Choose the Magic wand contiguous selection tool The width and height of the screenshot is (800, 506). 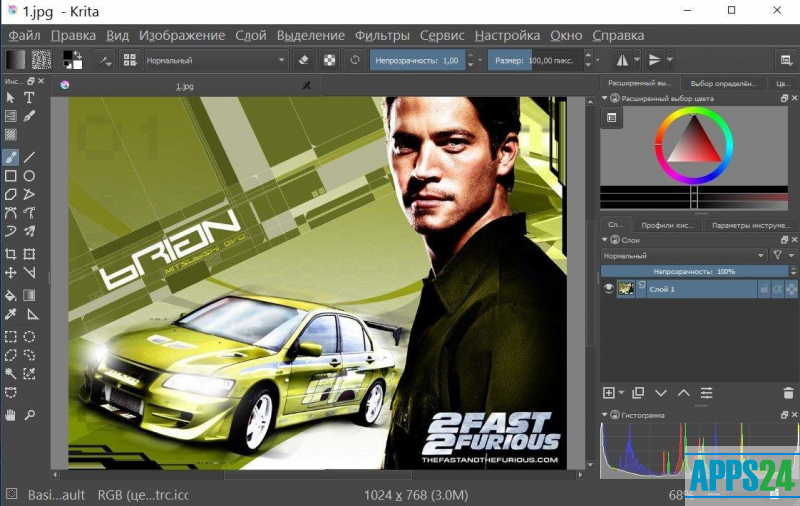click(10, 374)
